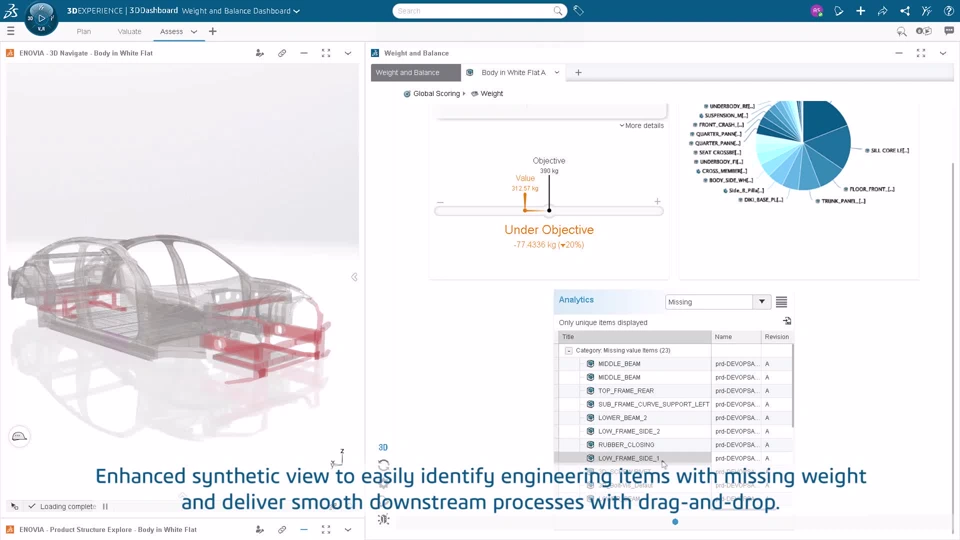Open 3D Navigate widget chevron menu
The height and width of the screenshot is (540, 960).
point(348,53)
